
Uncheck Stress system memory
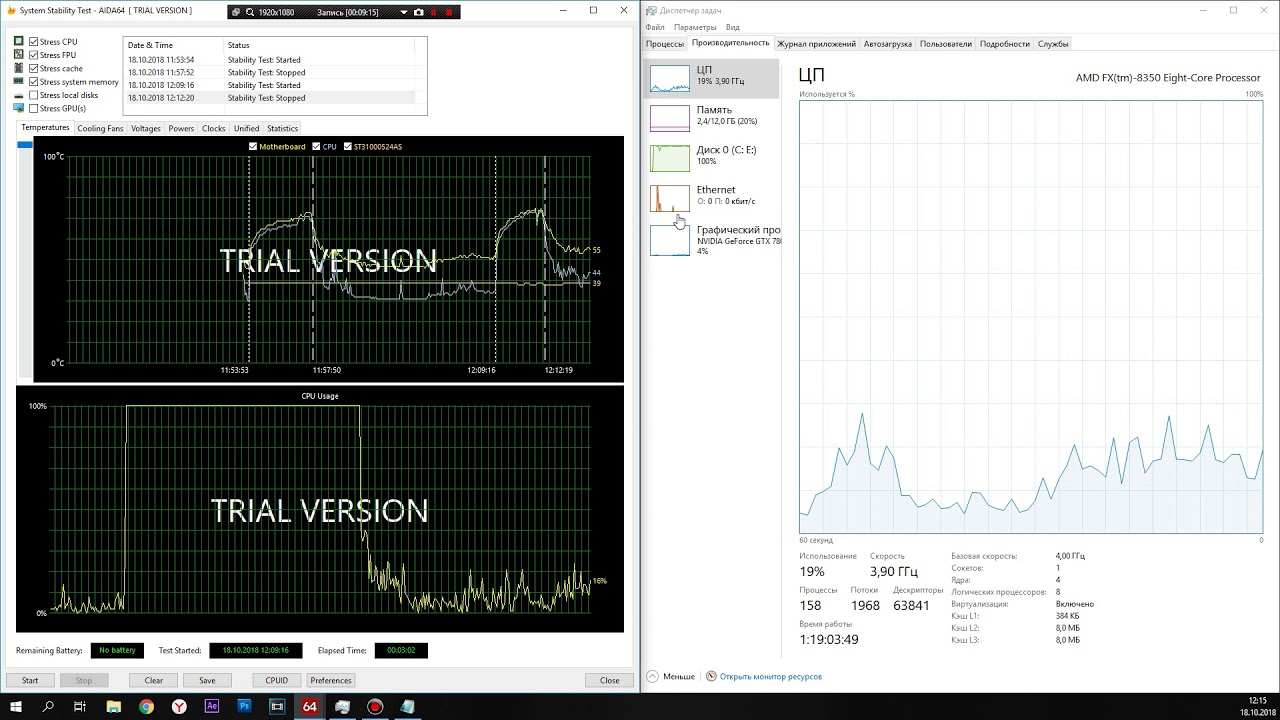pos(34,82)
